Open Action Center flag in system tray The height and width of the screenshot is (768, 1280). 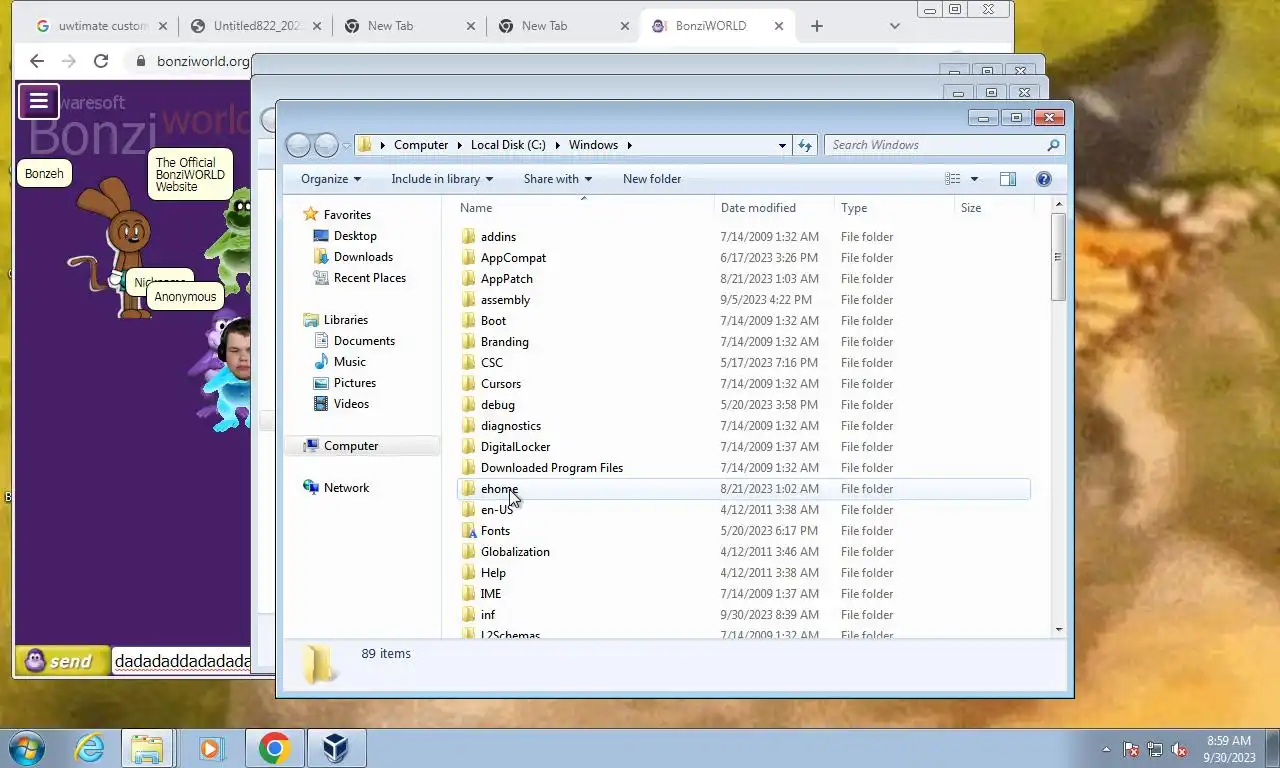(1131, 749)
